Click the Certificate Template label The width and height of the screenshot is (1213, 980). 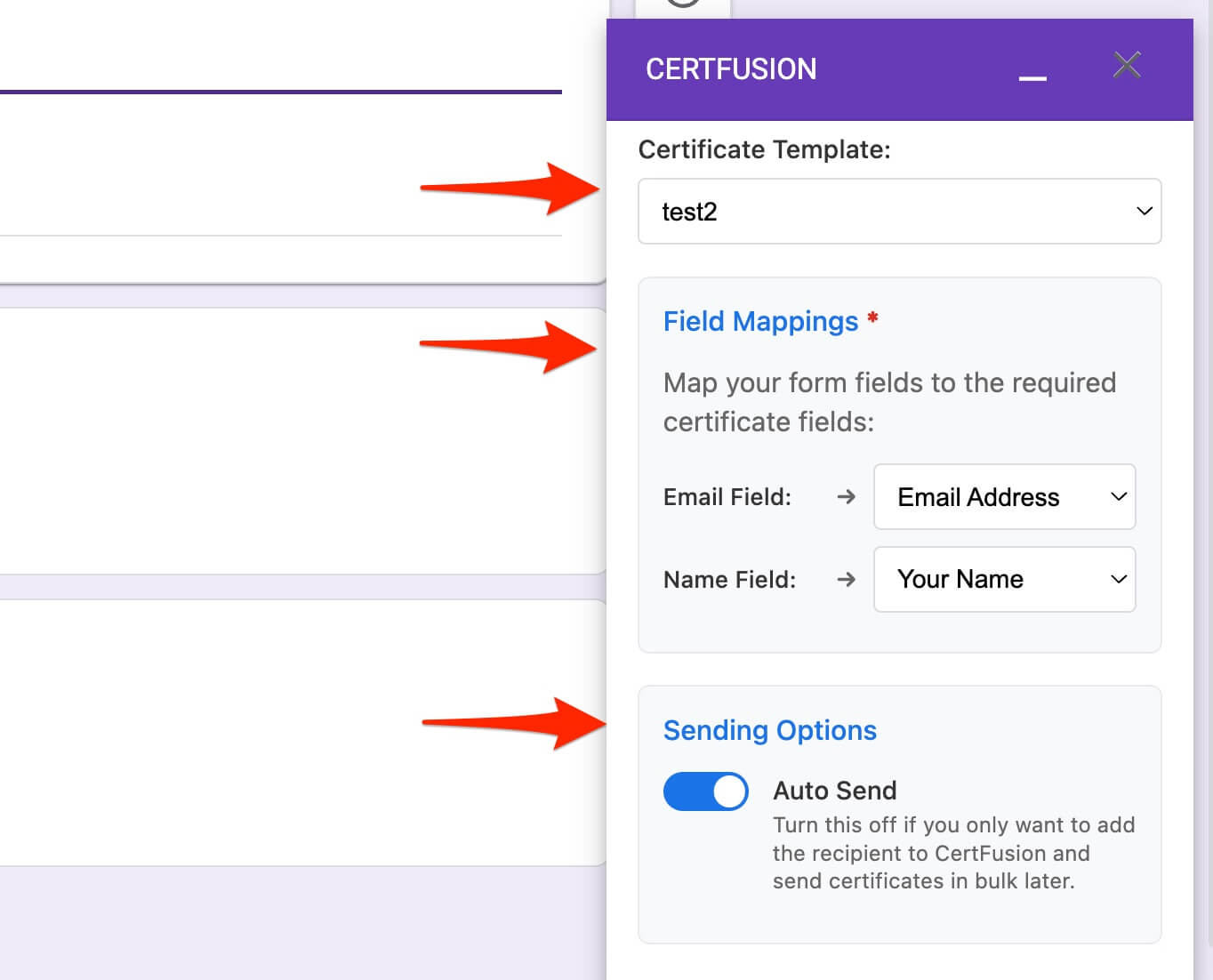(764, 149)
